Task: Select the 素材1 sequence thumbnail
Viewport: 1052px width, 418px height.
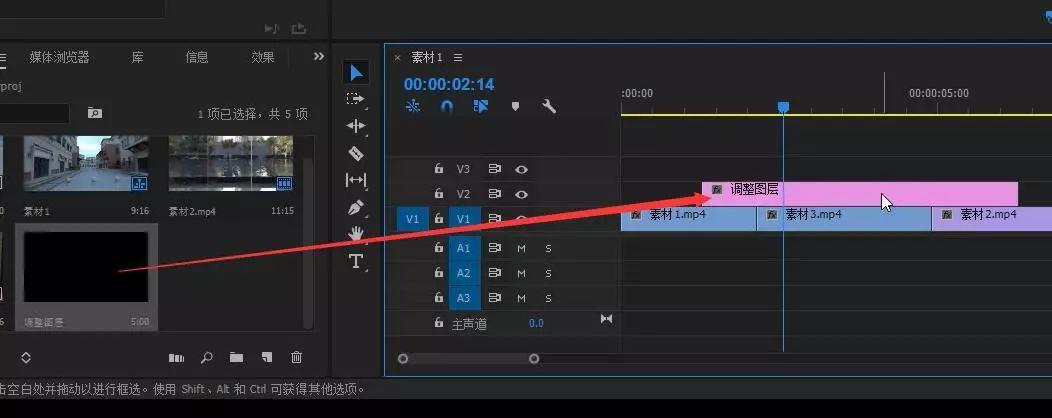Action: pyautogui.click(x=86, y=164)
